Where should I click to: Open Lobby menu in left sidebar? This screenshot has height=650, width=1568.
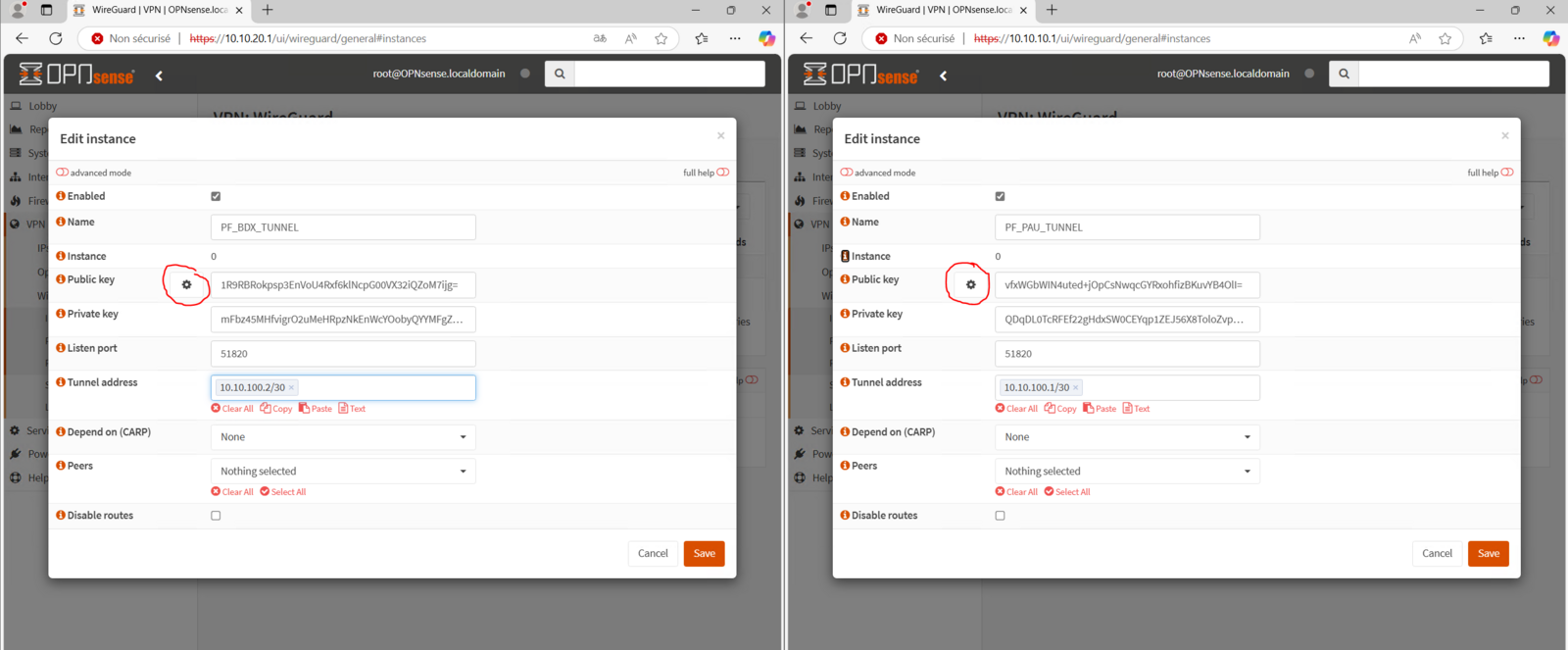point(42,106)
